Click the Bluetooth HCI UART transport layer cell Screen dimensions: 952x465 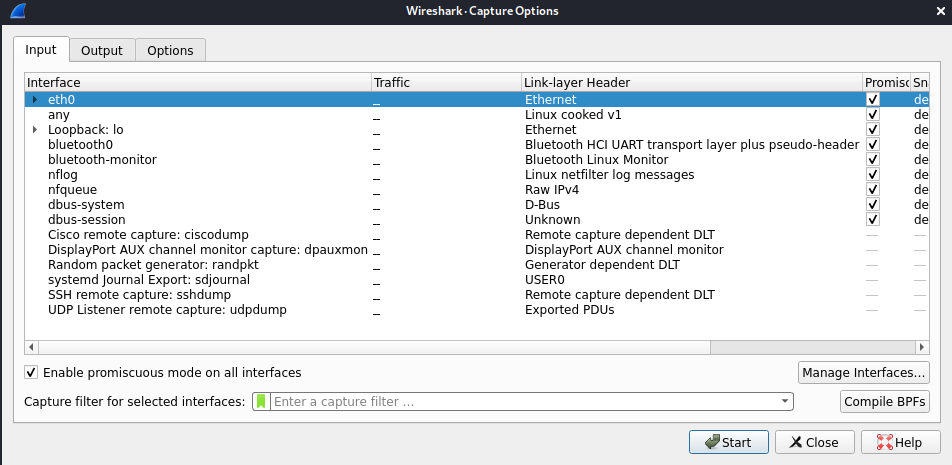click(692, 144)
